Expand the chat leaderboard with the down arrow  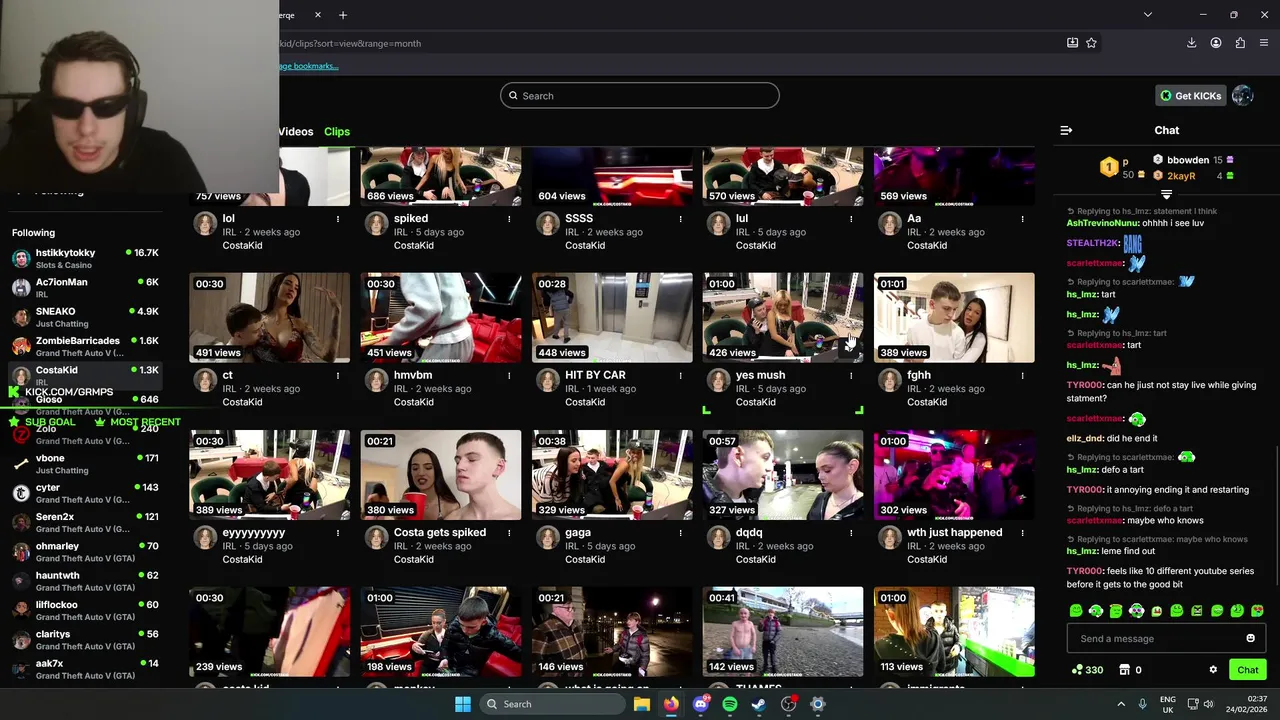[1166, 194]
